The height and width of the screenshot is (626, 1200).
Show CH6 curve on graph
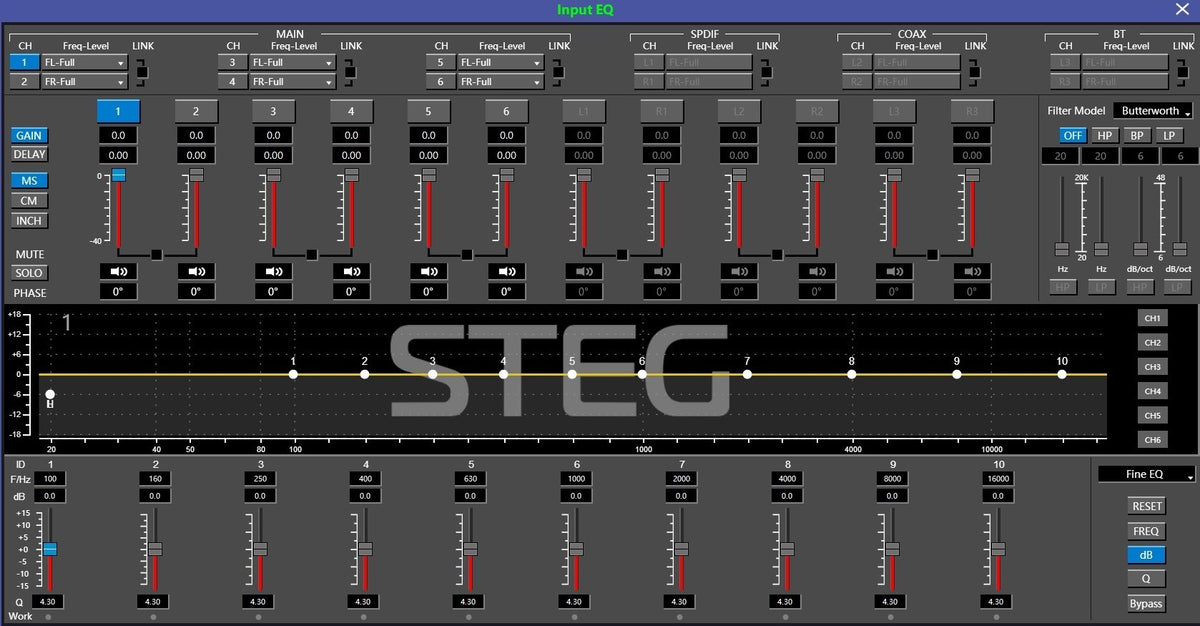(x=1152, y=440)
